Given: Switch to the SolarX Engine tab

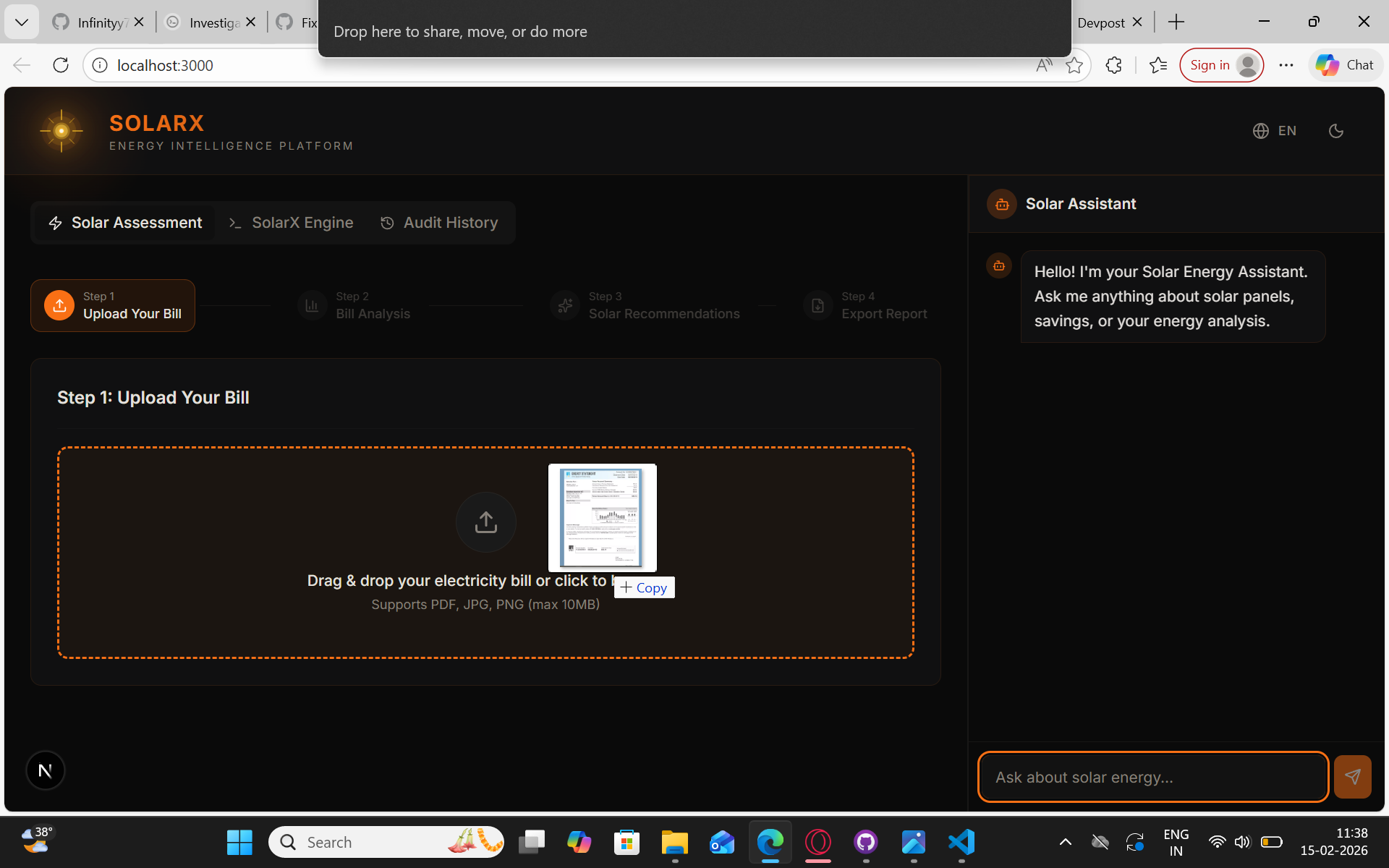Looking at the screenshot, I should 292,223.
